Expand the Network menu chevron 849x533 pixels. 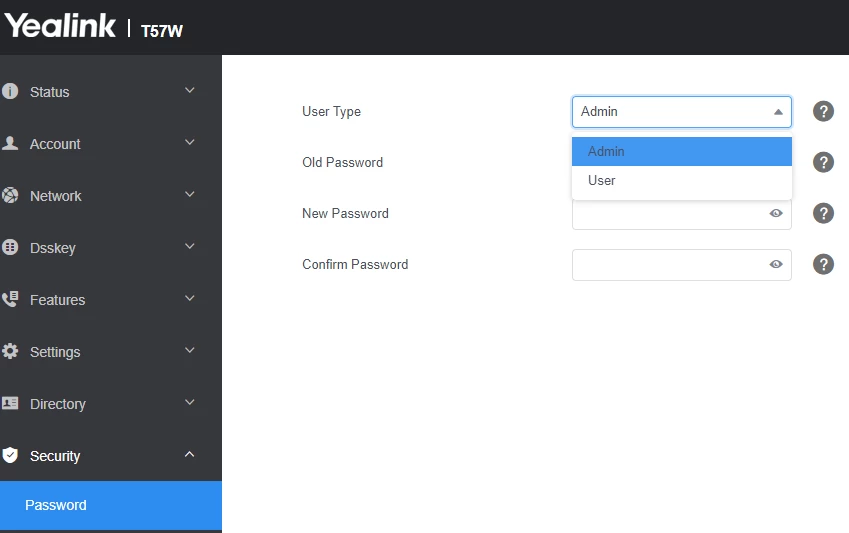(x=190, y=194)
